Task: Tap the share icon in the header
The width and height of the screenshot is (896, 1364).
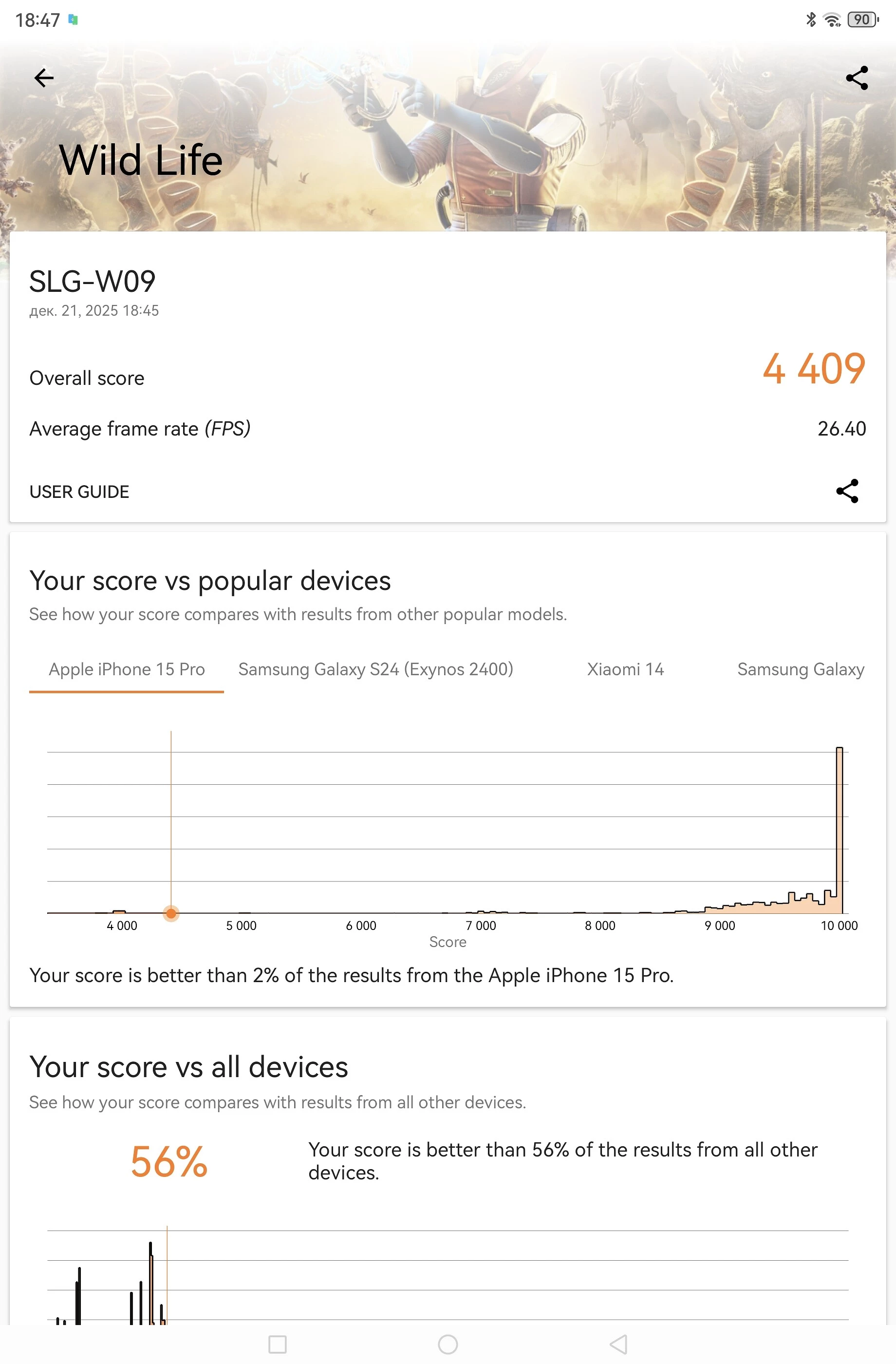Action: pyautogui.click(x=857, y=78)
